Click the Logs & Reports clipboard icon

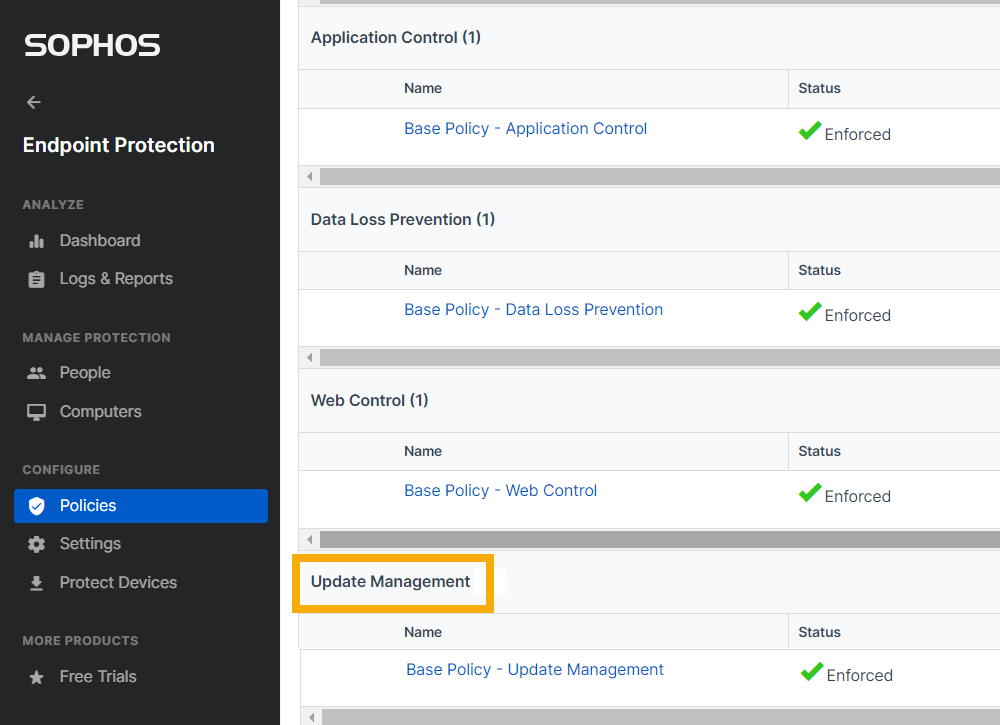pyautogui.click(x=37, y=279)
